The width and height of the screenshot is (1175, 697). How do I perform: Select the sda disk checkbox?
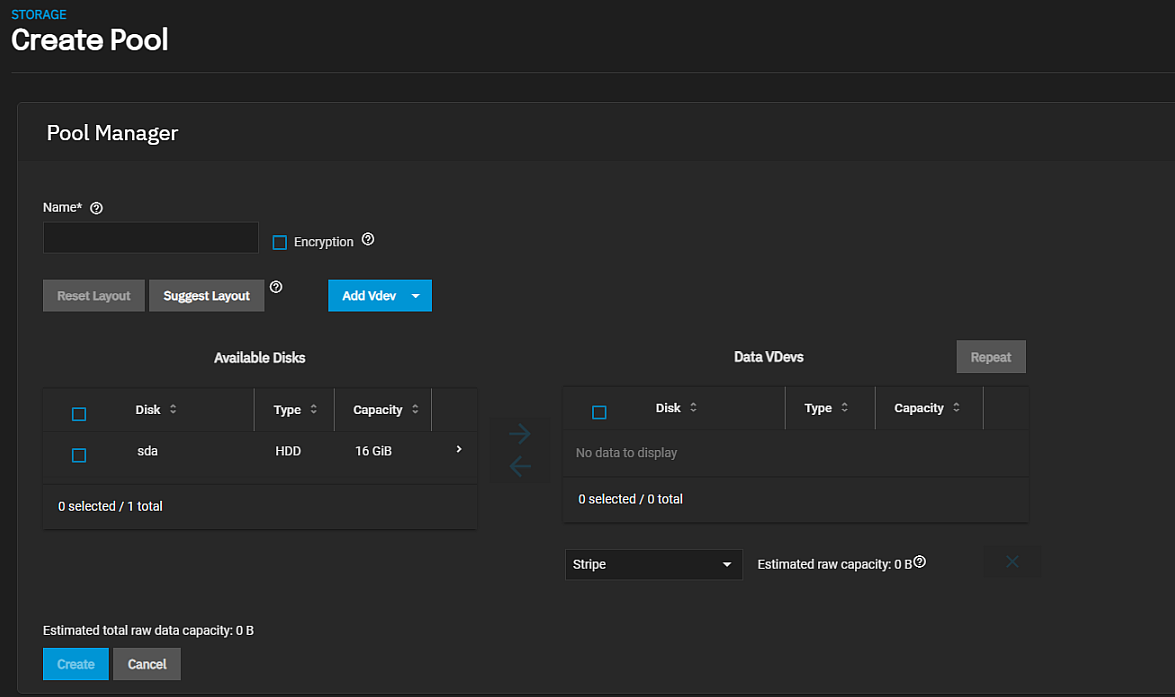click(79, 455)
